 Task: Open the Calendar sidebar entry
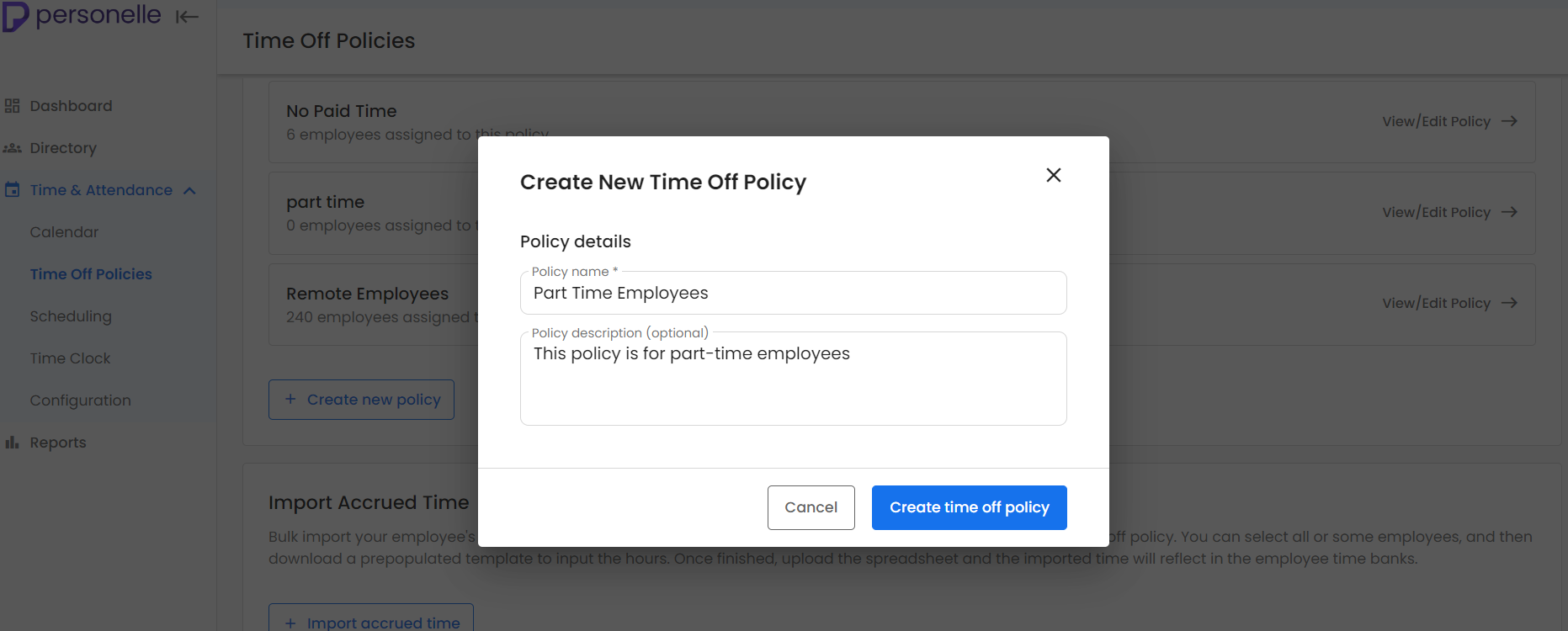tap(64, 231)
